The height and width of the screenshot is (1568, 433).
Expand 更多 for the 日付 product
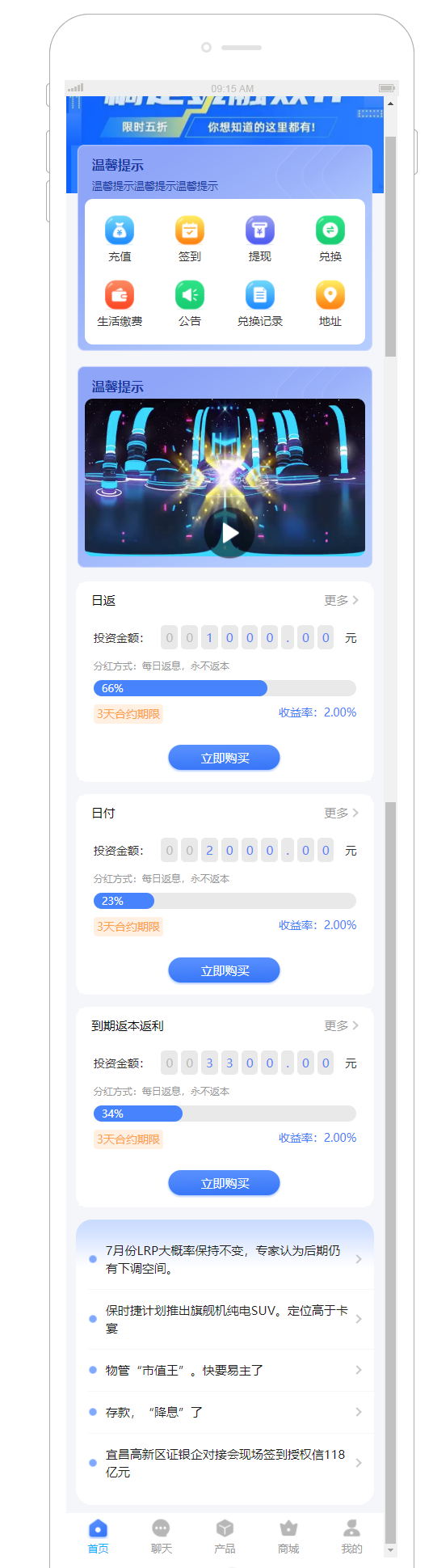click(342, 813)
